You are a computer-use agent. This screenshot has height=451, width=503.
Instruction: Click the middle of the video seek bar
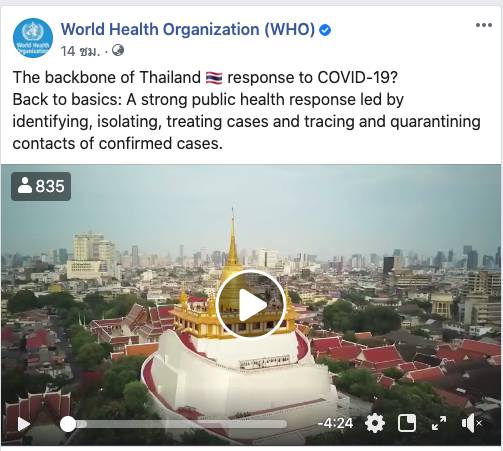click(x=174, y=424)
